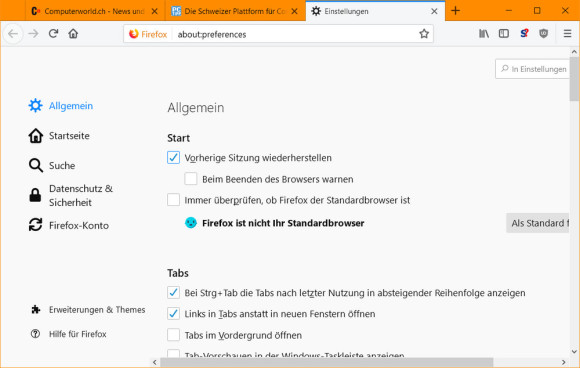Click the Als Standard festlegen button

pos(537,223)
